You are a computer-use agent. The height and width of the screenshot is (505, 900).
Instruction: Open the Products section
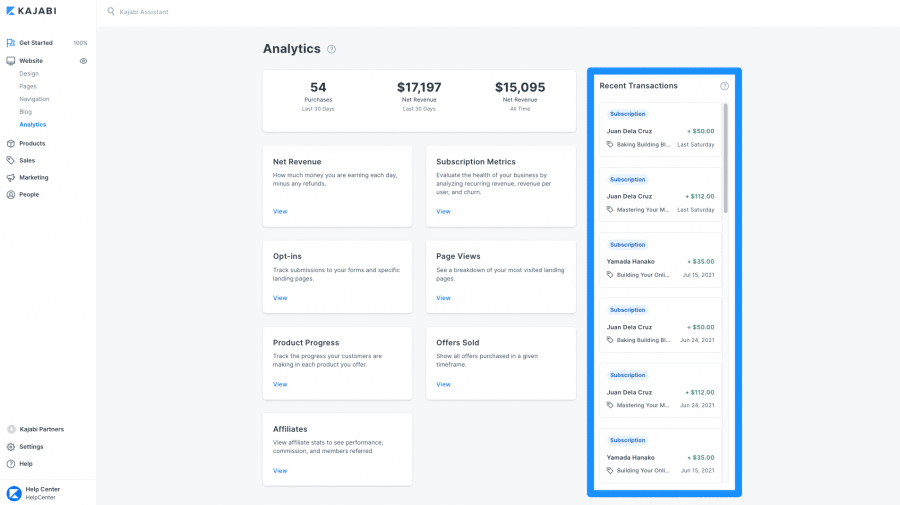pyautogui.click(x=32, y=143)
